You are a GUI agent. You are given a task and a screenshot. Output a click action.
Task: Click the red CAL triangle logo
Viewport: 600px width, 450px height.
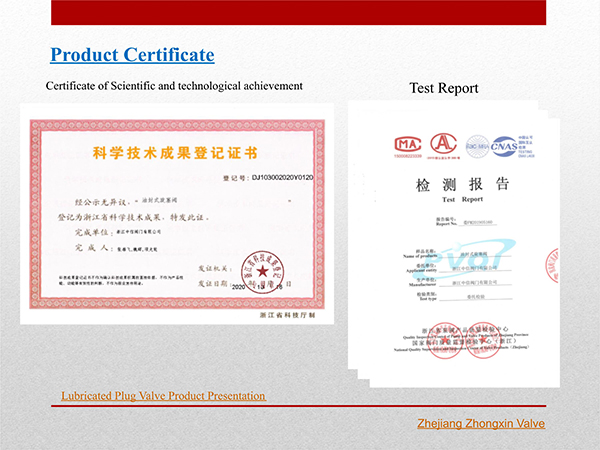445,144
